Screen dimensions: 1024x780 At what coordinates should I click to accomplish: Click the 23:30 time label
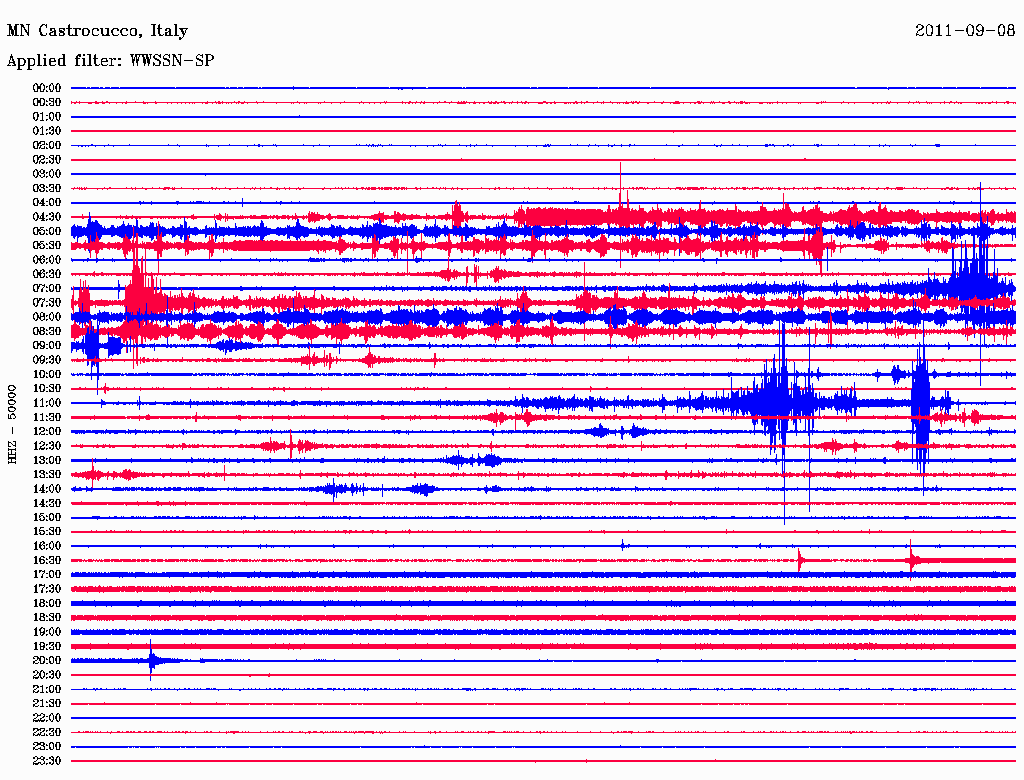[46, 761]
